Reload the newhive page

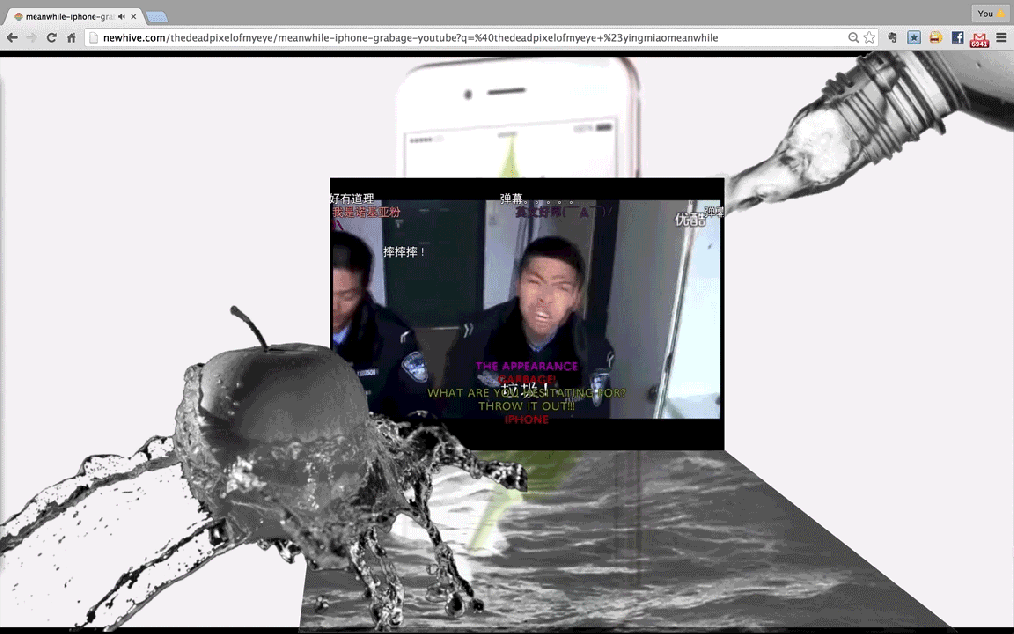coord(52,38)
